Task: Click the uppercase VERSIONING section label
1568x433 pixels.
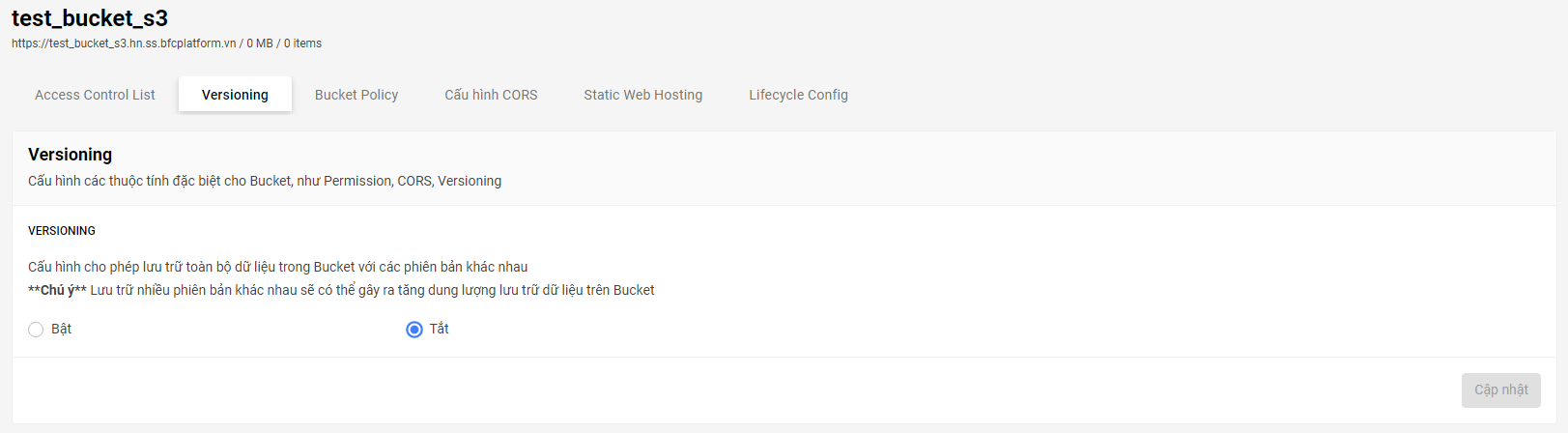Action: [62, 231]
